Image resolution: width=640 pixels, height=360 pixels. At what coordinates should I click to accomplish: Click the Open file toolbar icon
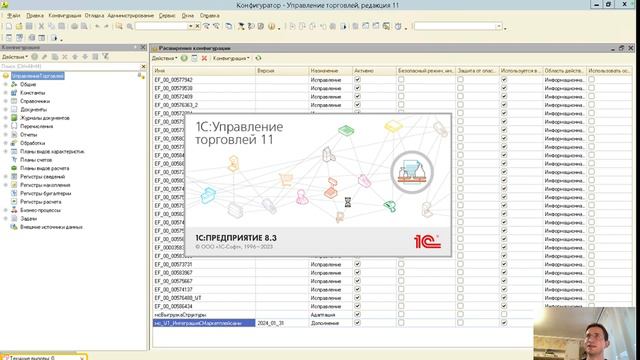click(x=19, y=26)
